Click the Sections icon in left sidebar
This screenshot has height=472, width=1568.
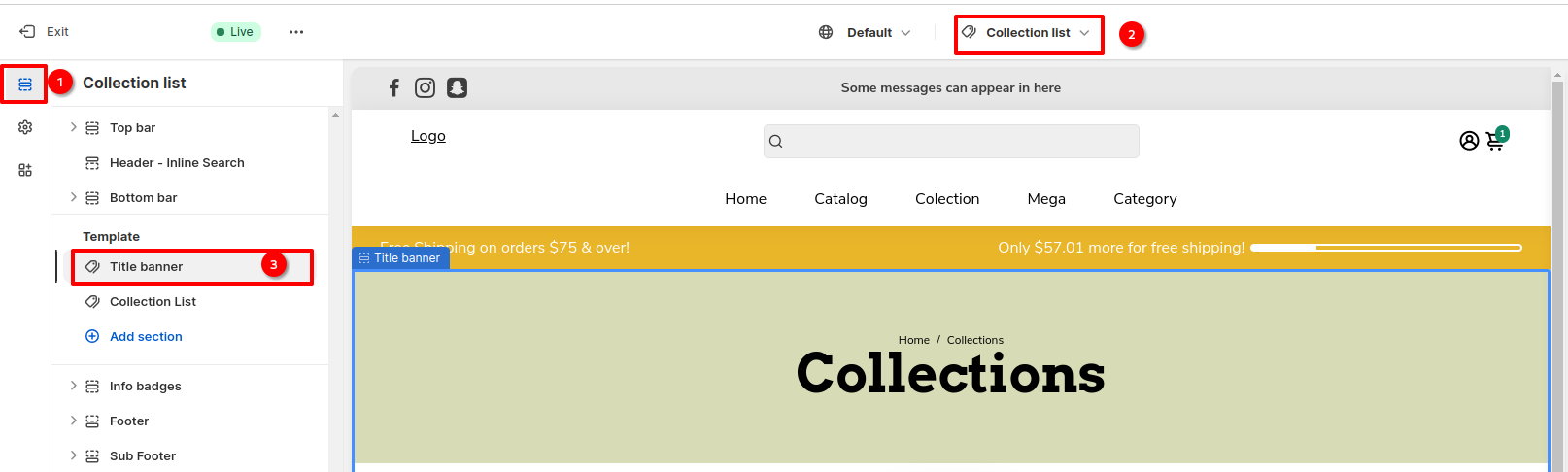tap(25, 84)
